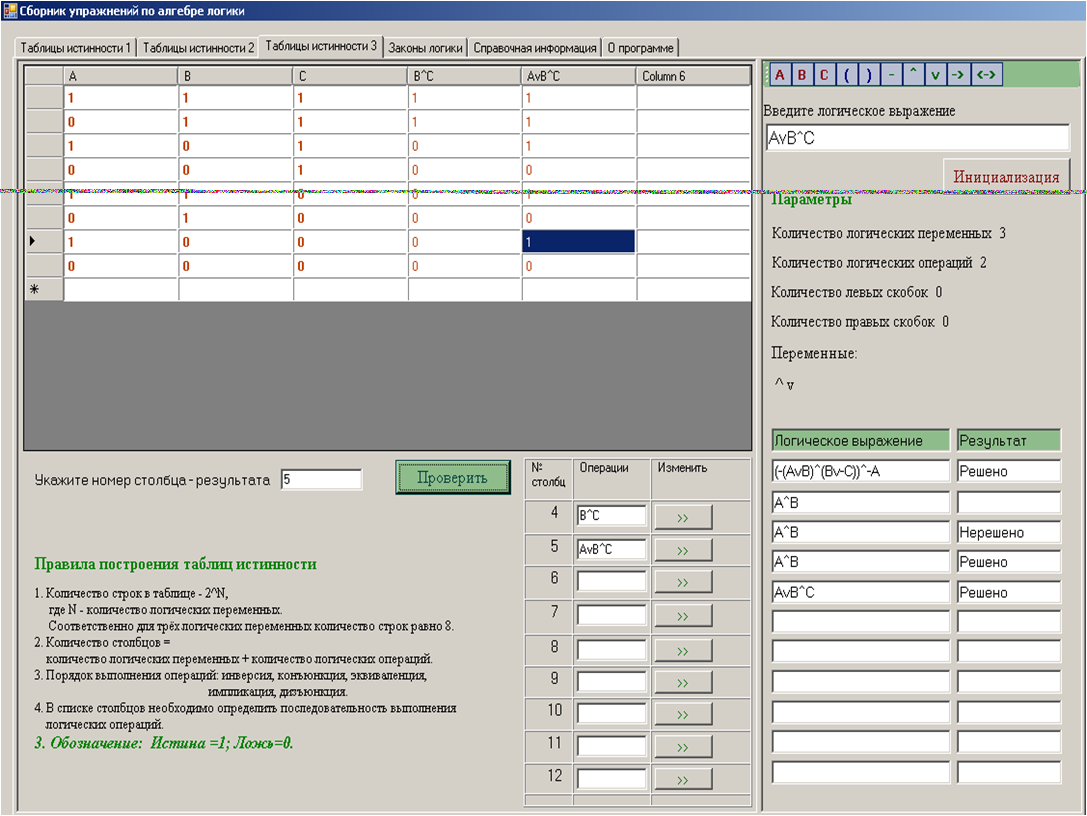
Task: Open the Справочная информация tab
Action: [535, 48]
